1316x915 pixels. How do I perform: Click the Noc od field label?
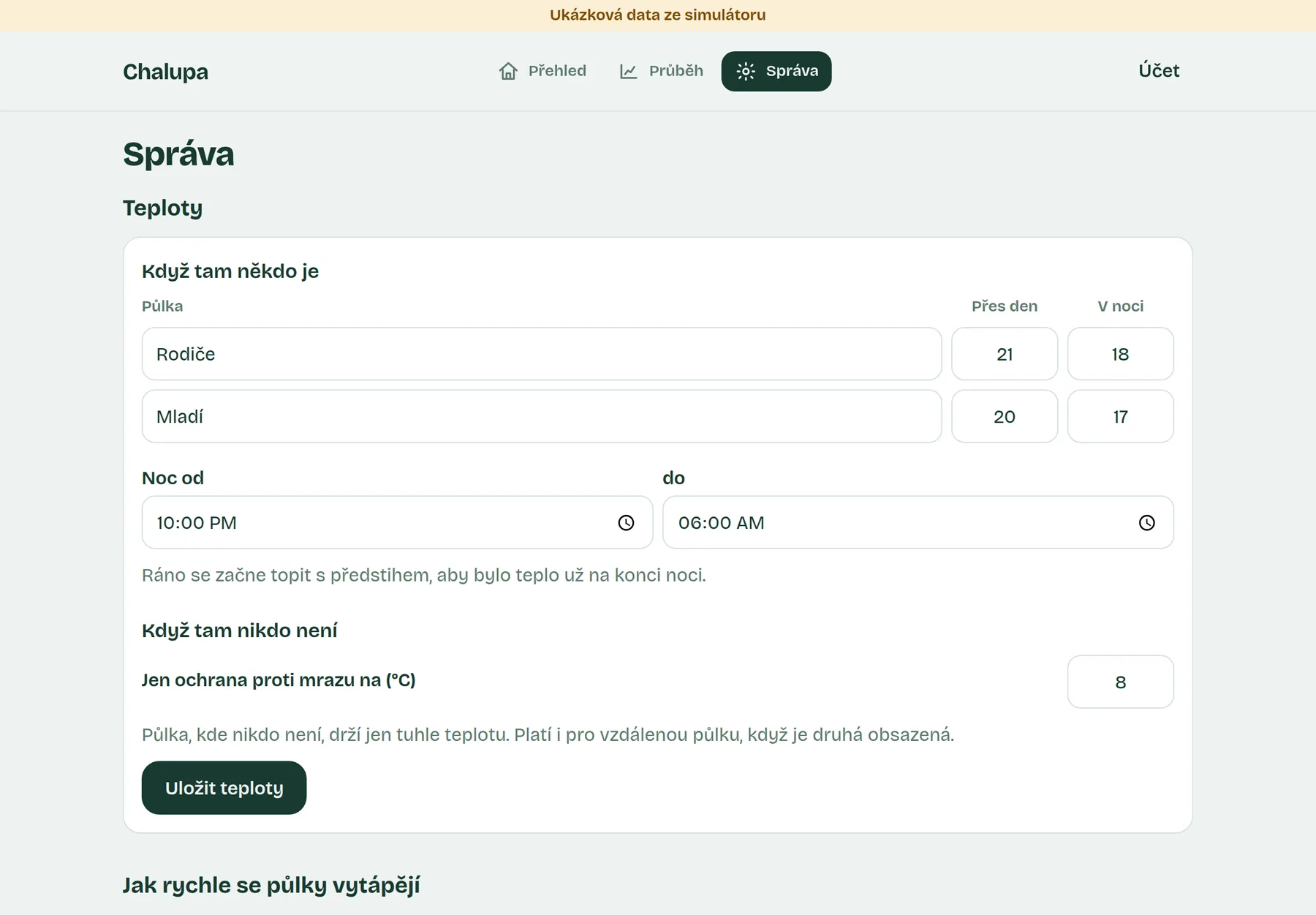coord(173,478)
